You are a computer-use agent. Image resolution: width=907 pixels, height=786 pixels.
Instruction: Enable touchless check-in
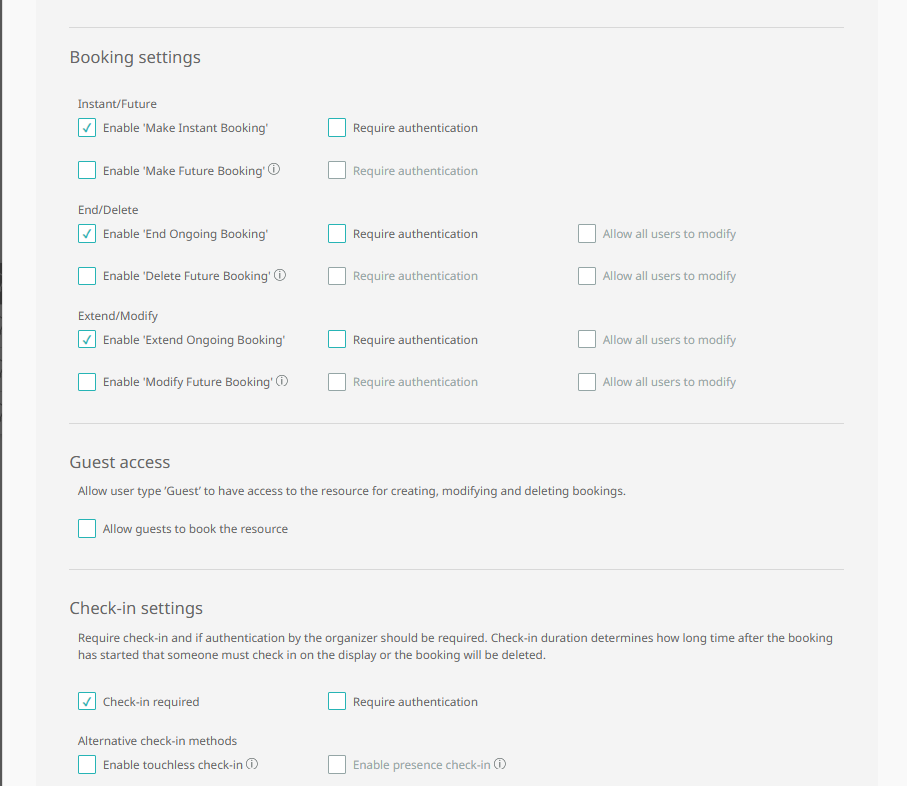pos(87,764)
